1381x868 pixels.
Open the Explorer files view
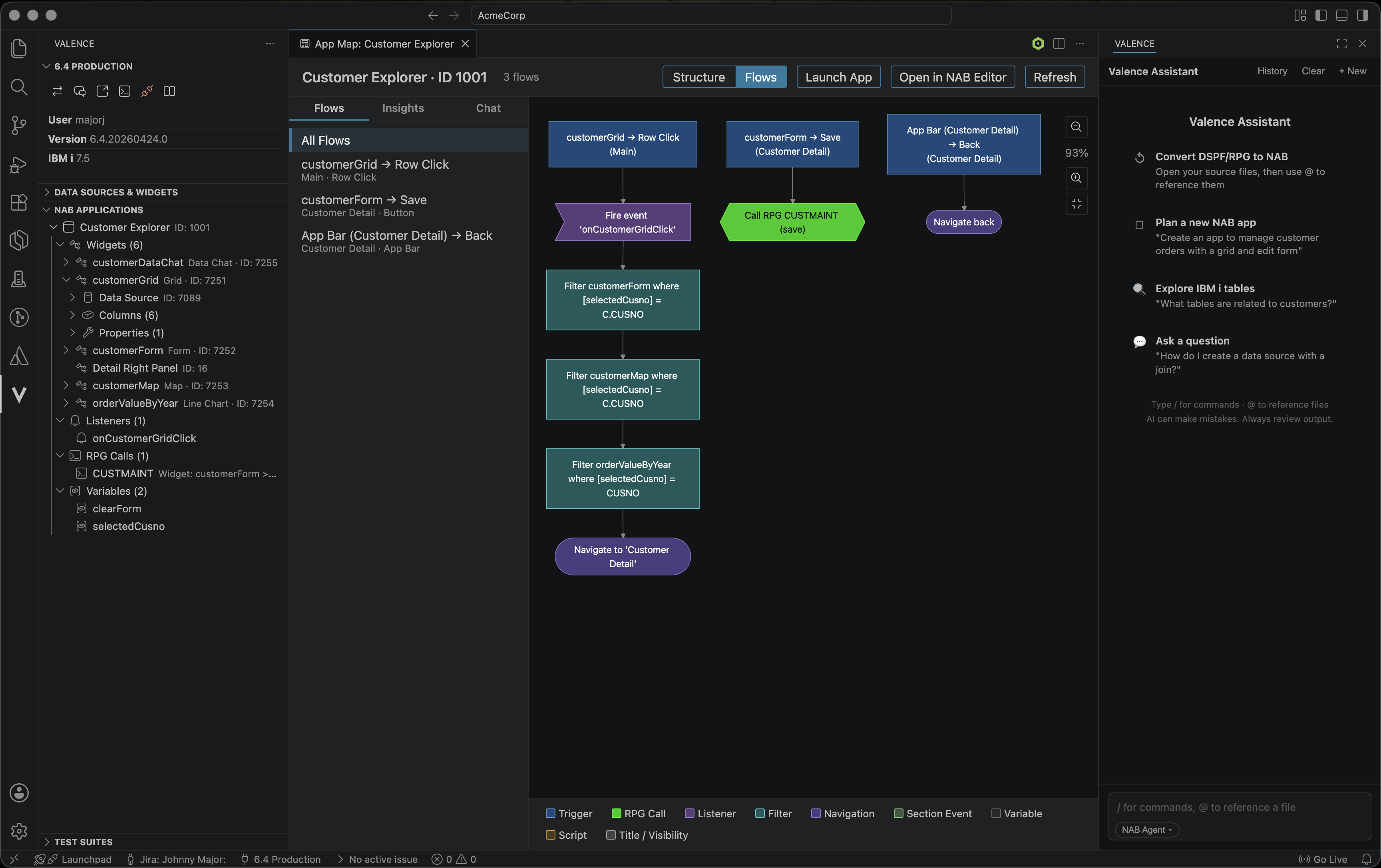19,48
